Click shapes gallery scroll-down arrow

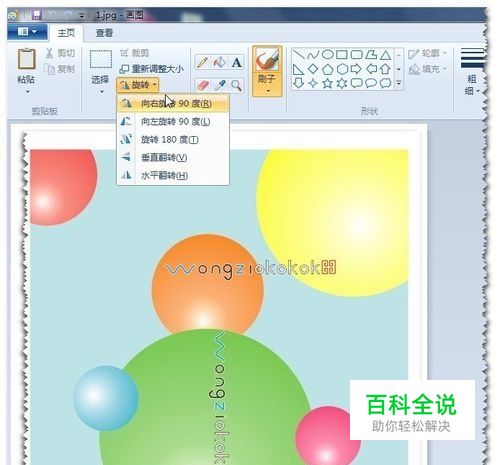399,69
